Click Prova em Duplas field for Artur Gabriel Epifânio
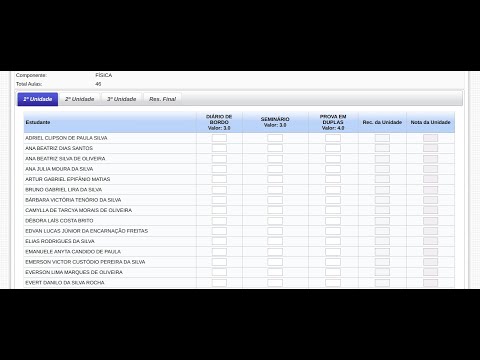The width and height of the screenshot is (480, 360). pyautogui.click(x=333, y=179)
